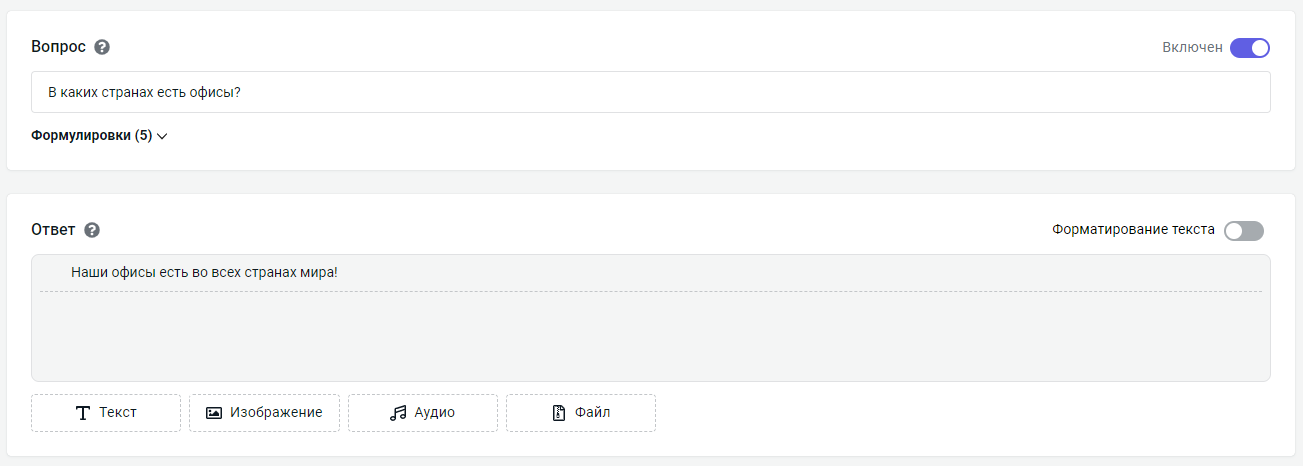Click the document icon for Файл
1303x466 pixels.
[x=559, y=413]
